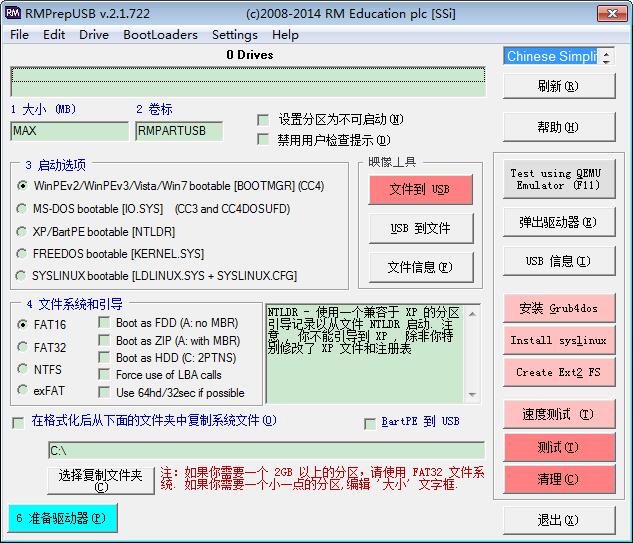The width and height of the screenshot is (633, 543).
Task: Click the 退出 (X) exit button
Action: tap(559, 520)
